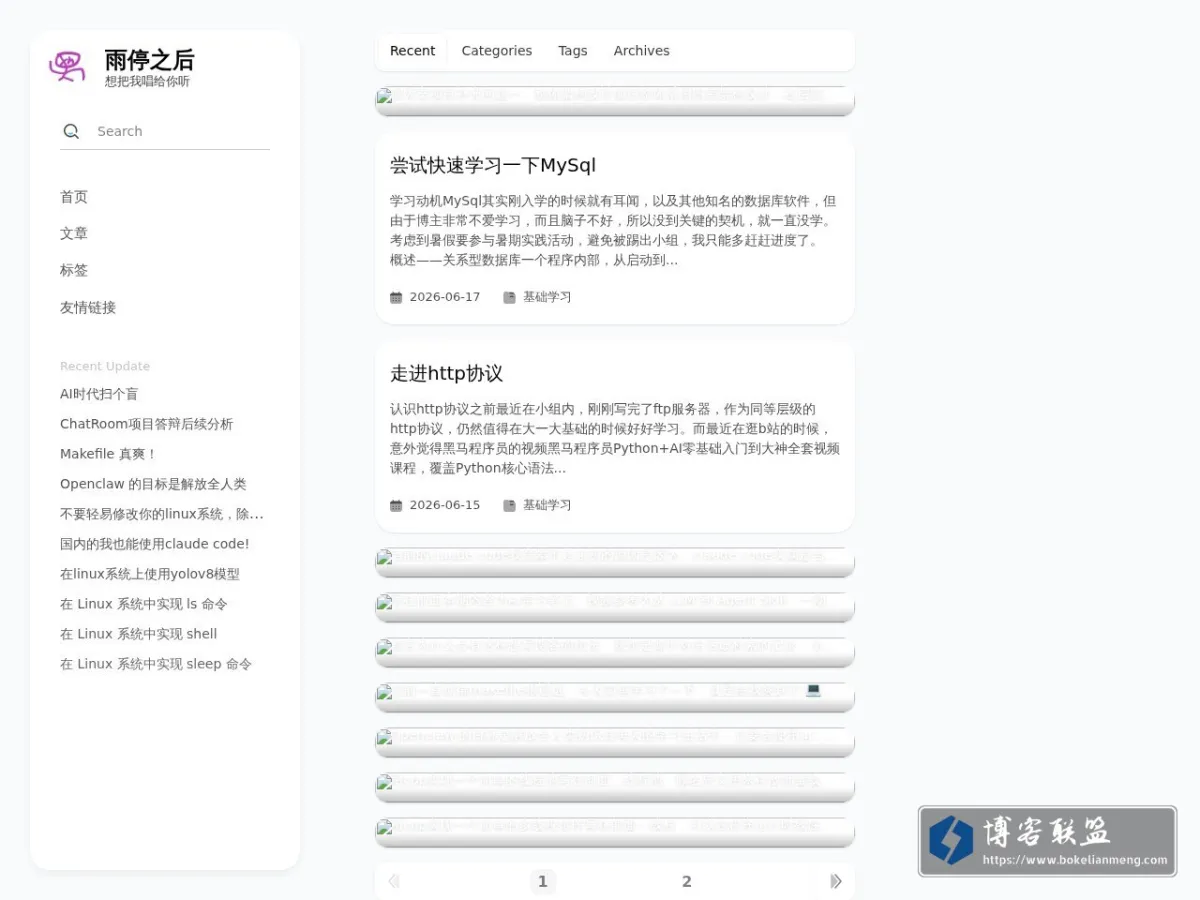Click the excerpt starting 学习动机MySql其实刚入学
1200x900 pixels.
614,230
